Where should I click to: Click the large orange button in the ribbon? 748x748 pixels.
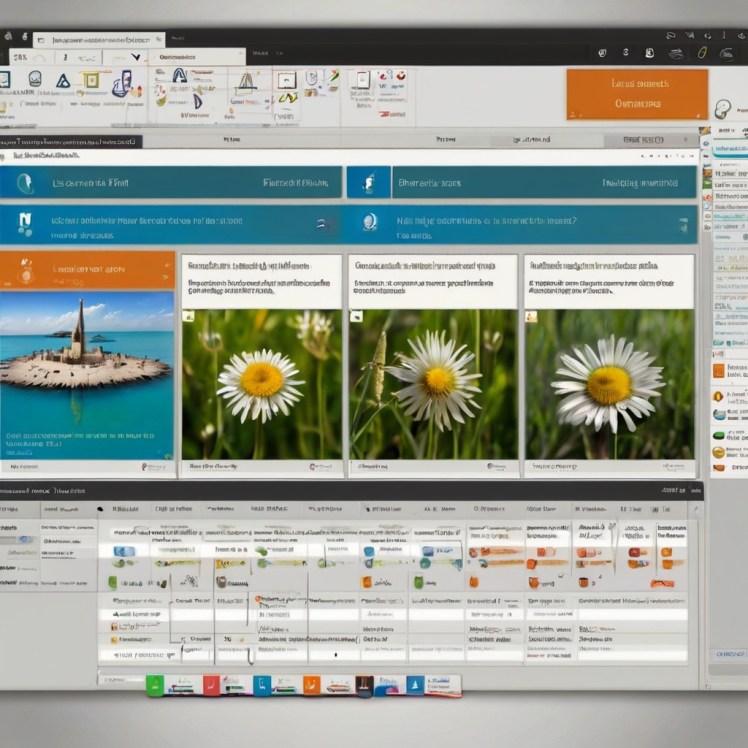pyautogui.click(x=636, y=94)
